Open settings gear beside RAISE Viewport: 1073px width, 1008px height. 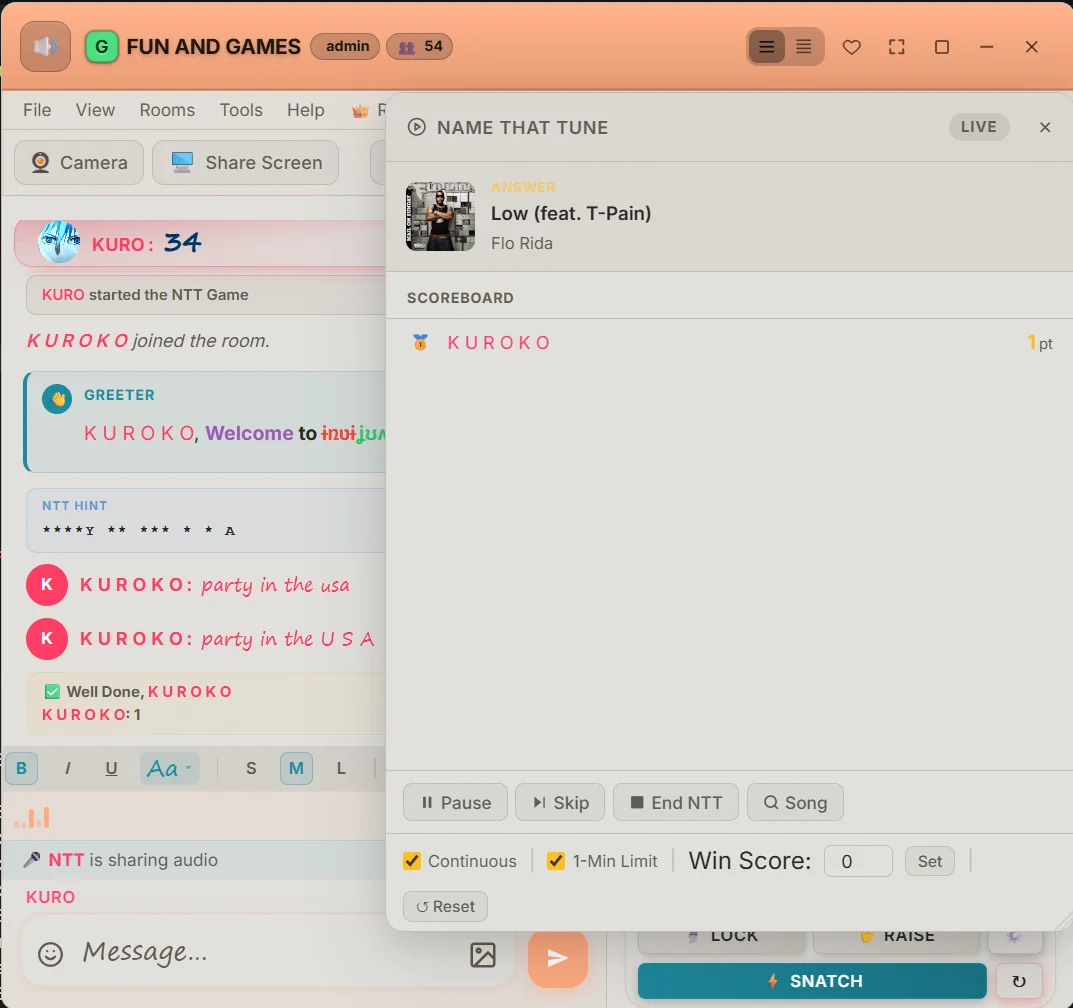tap(1015, 938)
